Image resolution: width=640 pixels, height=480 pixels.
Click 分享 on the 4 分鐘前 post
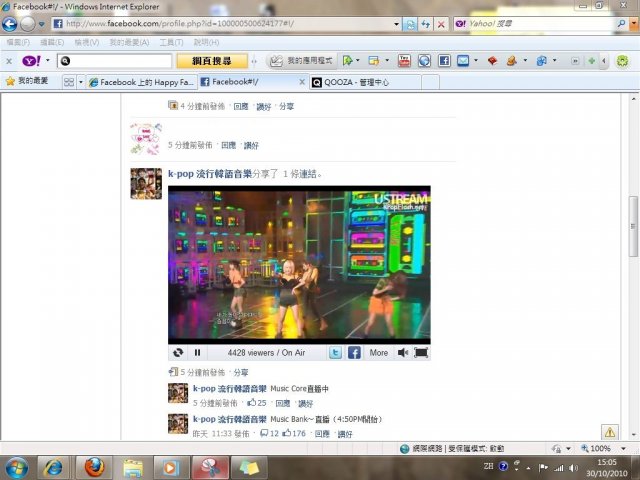[286, 107]
